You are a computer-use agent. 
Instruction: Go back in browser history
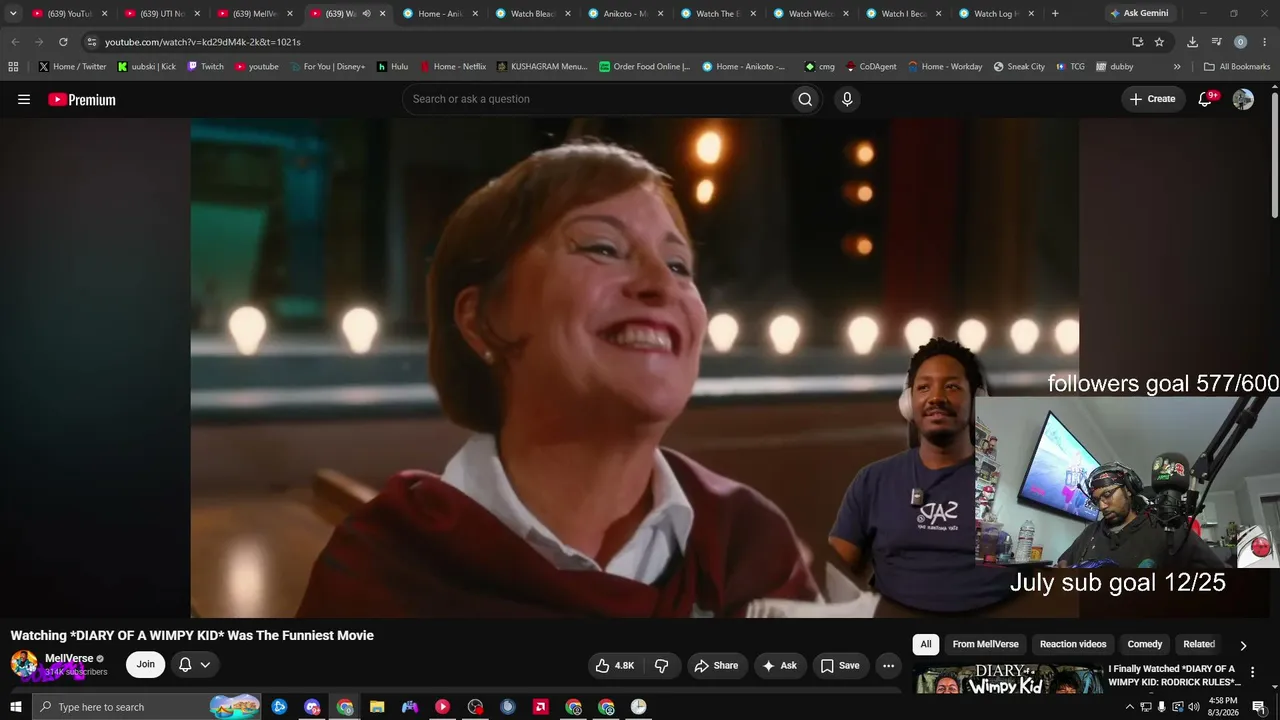point(15,42)
